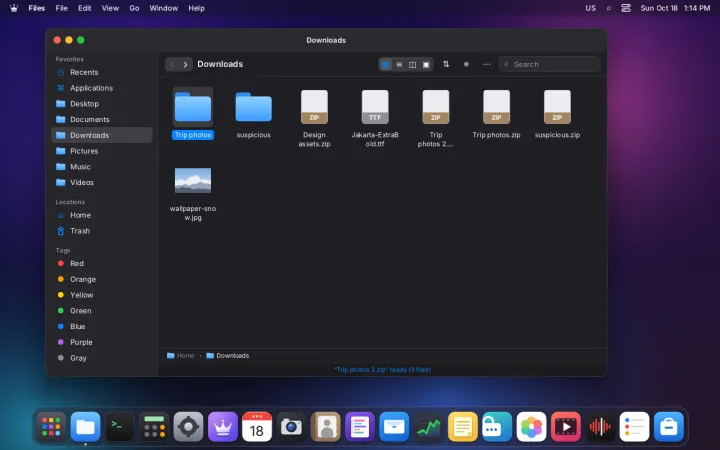Open Stocks chart app from the dock
Image resolution: width=720 pixels, height=450 pixels.
click(x=428, y=427)
